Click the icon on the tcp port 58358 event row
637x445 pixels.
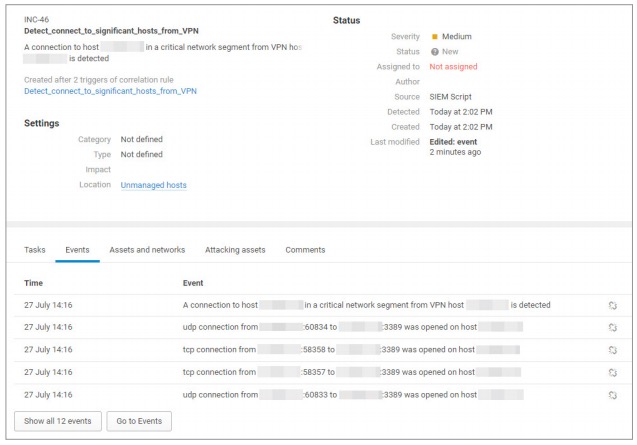tap(611, 350)
